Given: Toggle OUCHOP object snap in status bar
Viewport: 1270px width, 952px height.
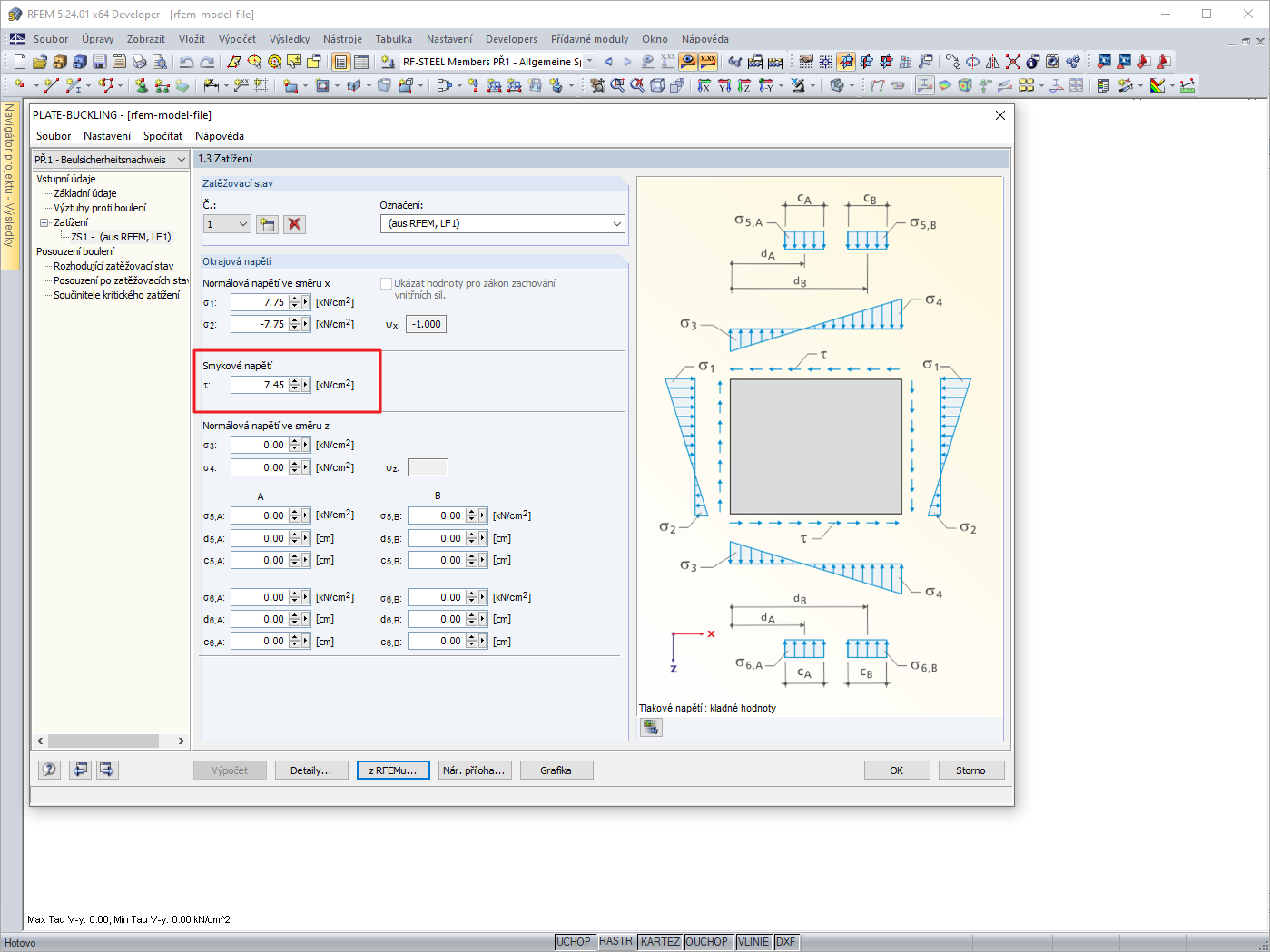Looking at the screenshot, I should [x=707, y=942].
